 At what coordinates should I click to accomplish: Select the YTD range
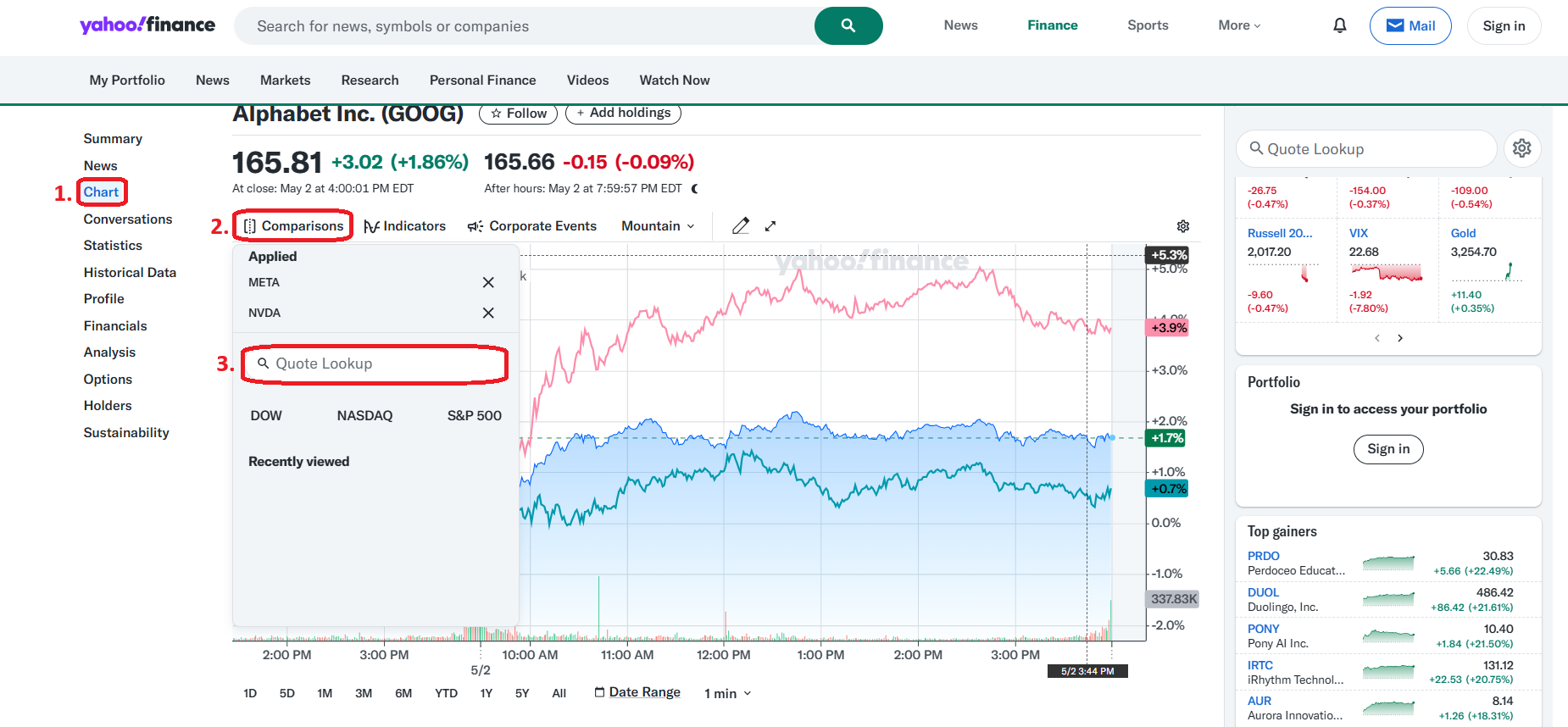point(447,693)
